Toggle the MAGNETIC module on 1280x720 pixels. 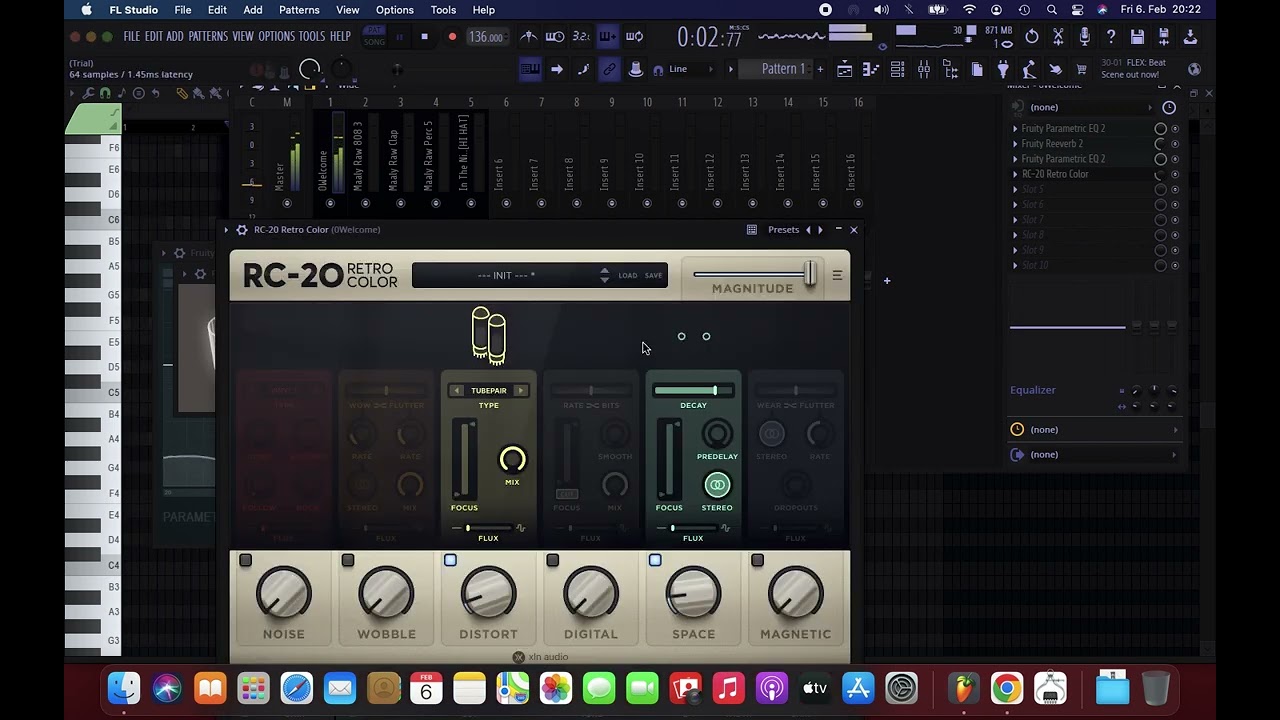[x=757, y=560]
